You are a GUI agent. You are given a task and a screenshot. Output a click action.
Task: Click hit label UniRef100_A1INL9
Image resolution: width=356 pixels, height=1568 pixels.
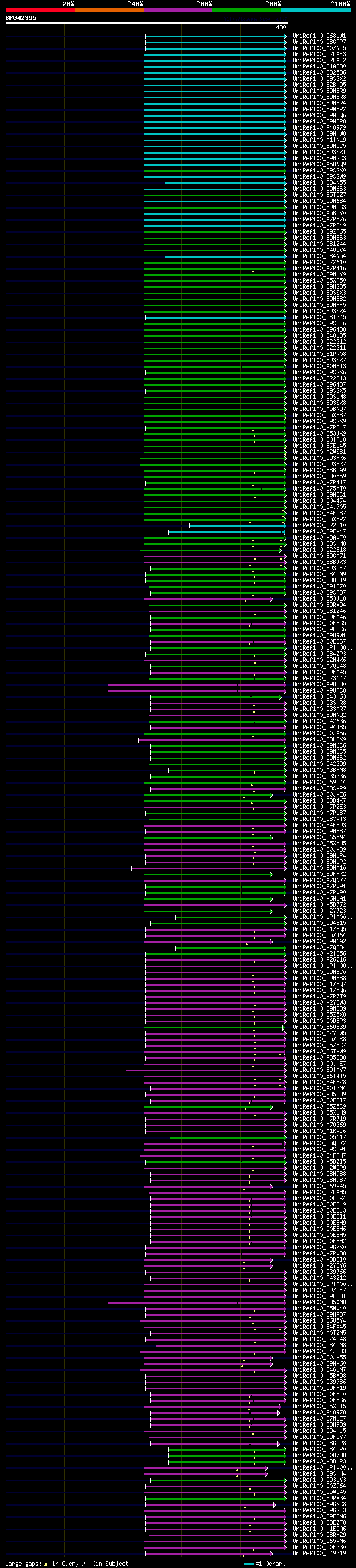pyautogui.click(x=319, y=140)
